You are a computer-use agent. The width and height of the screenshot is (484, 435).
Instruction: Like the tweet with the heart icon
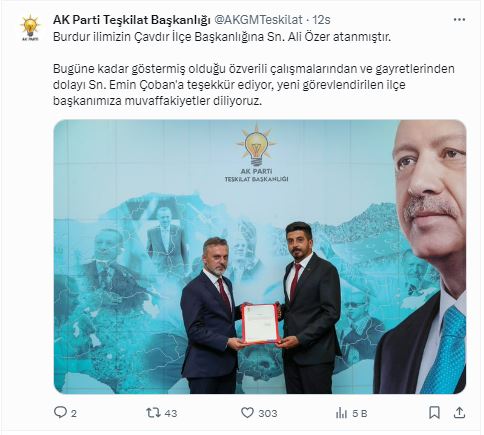click(247, 413)
